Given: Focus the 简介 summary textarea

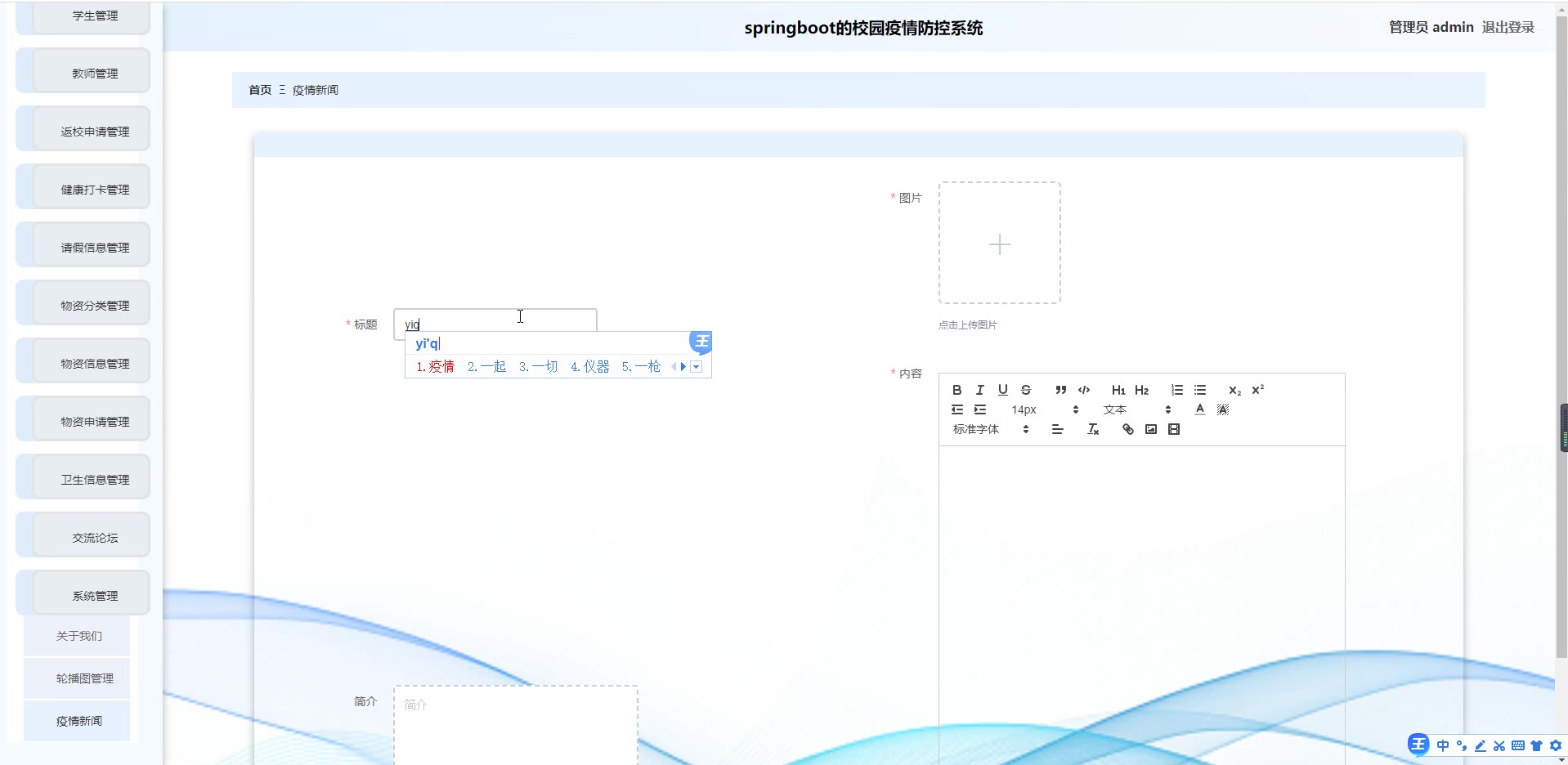Looking at the screenshot, I should coord(515,726).
